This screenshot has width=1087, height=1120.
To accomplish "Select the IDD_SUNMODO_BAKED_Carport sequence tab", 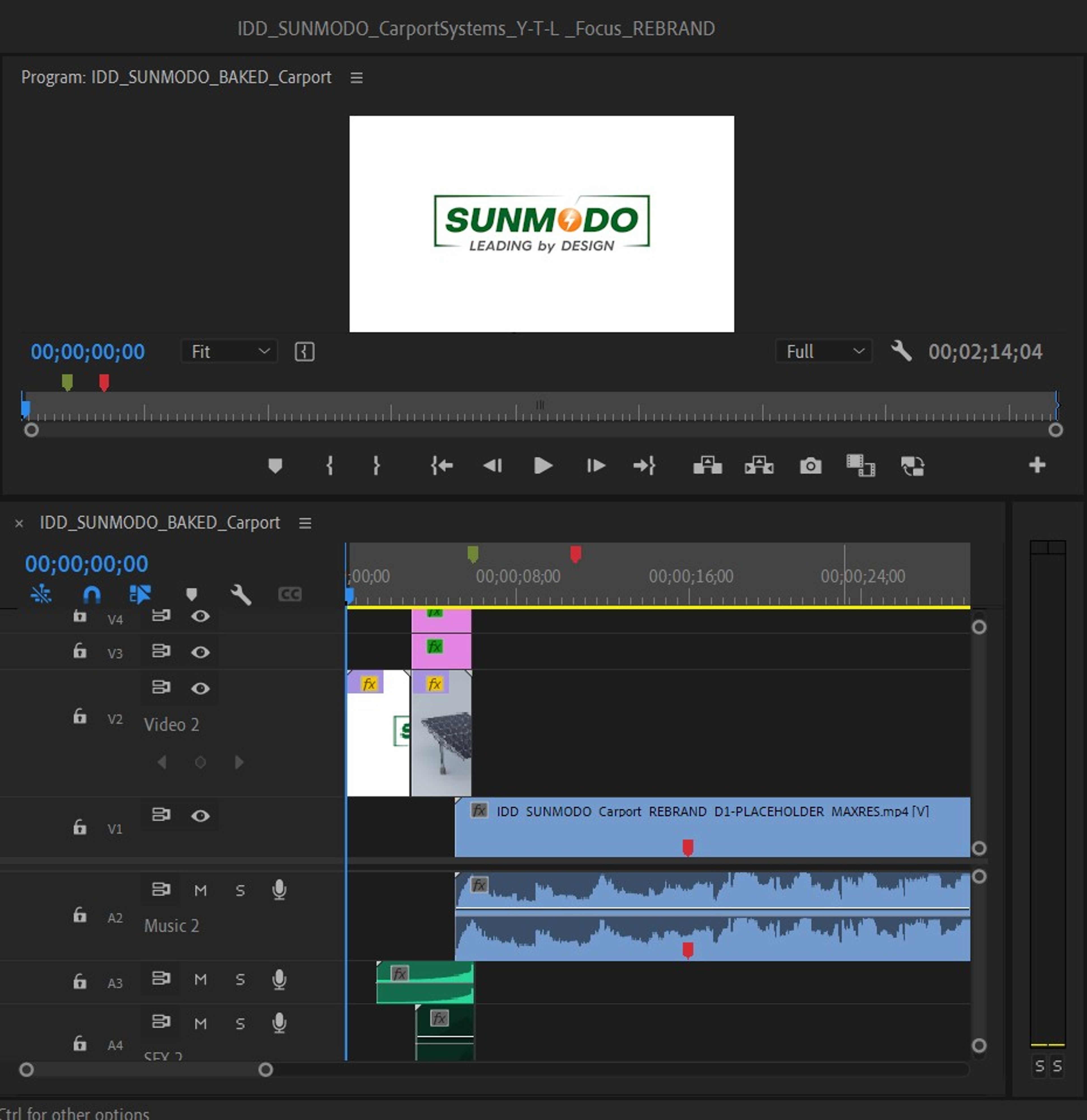I will (159, 523).
